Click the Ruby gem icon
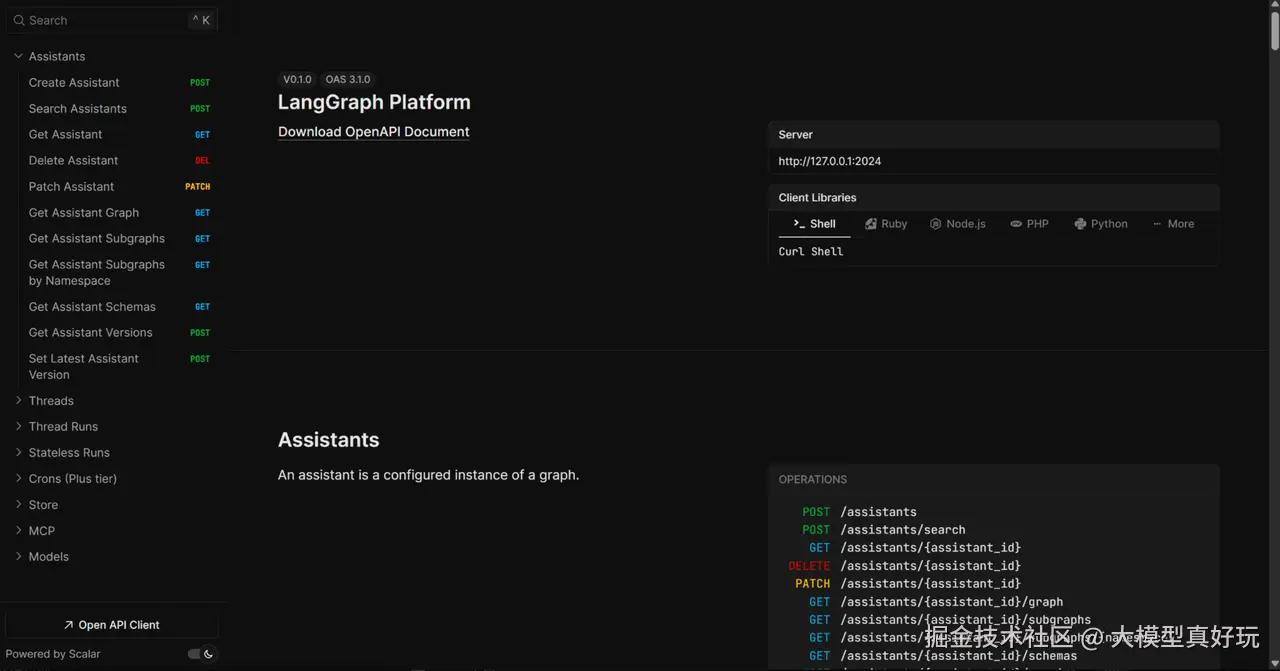 (871, 224)
